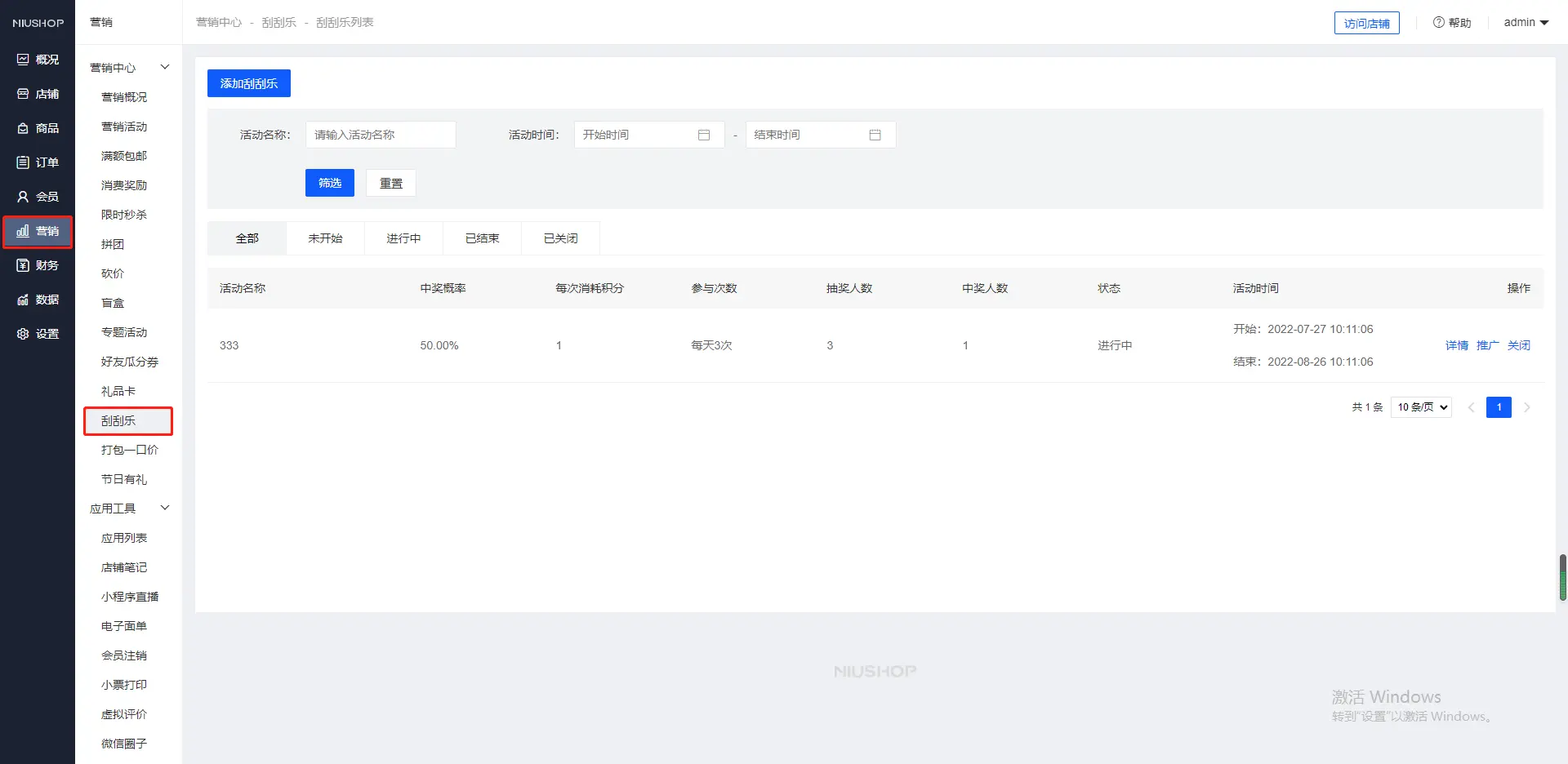Viewport: 1568px width, 764px height.
Task: Select the 商品 goods bag icon
Action: (x=23, y=128)
